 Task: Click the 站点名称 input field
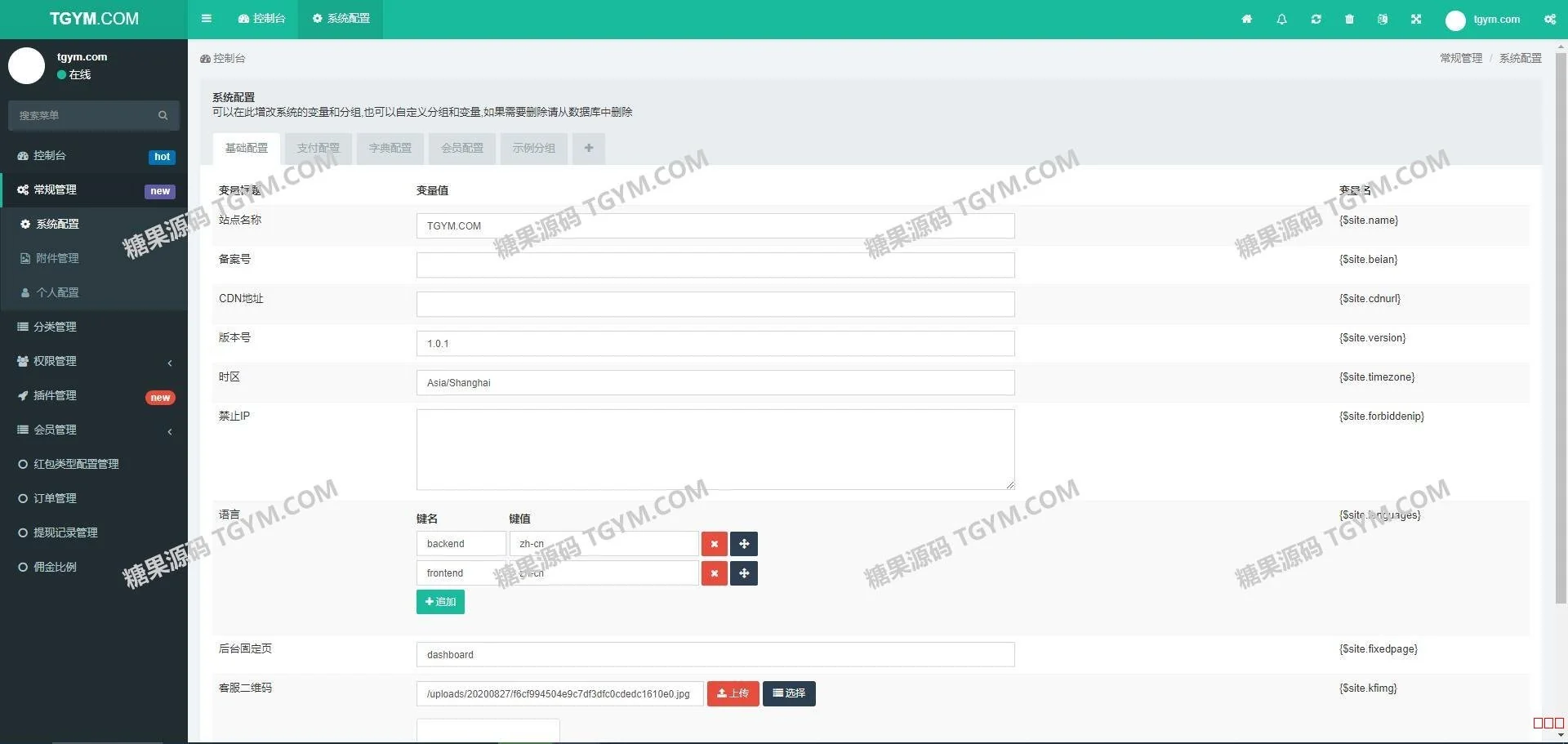point(715,226)
